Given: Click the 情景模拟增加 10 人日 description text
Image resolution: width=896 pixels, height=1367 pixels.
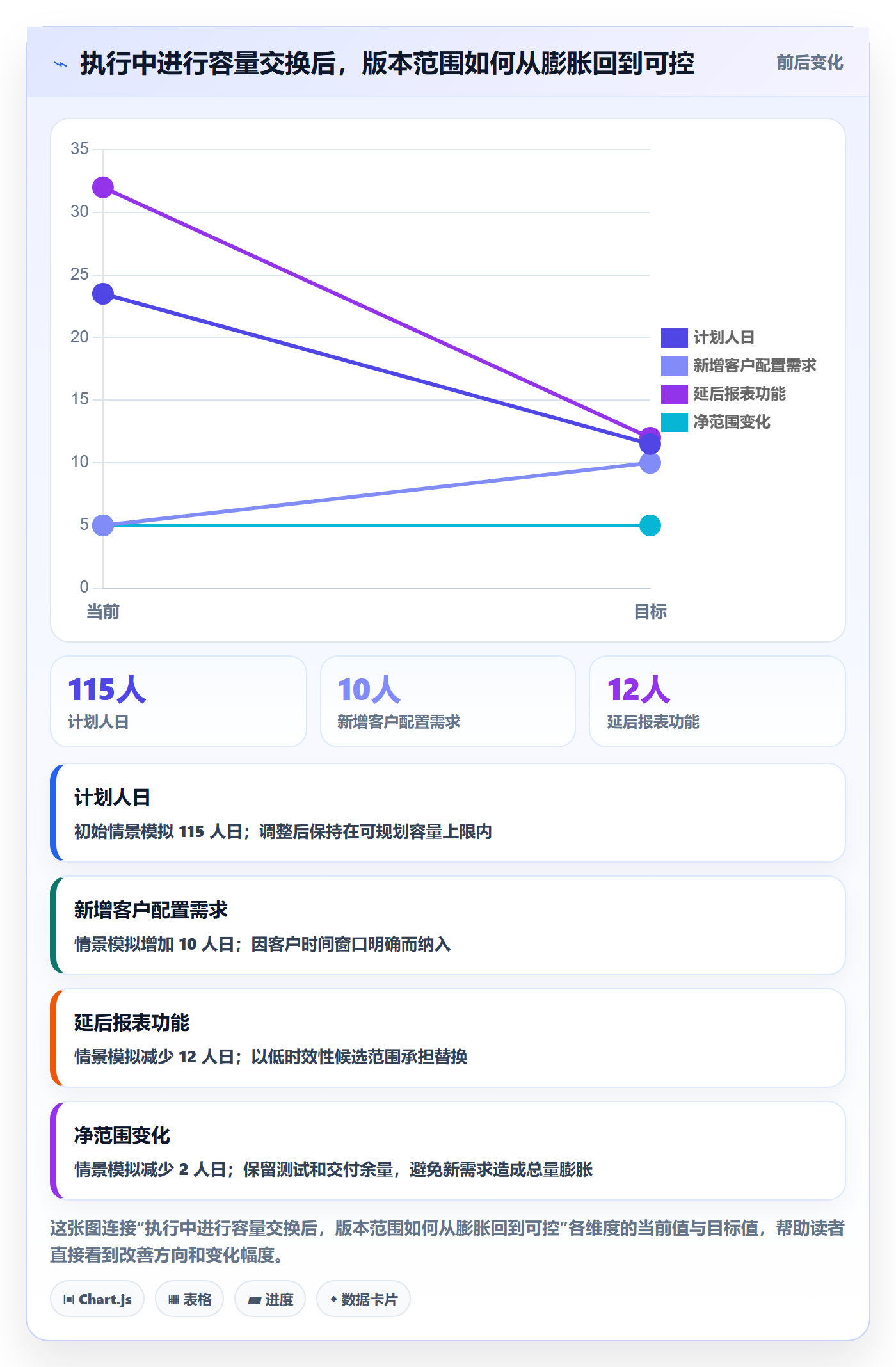Looking at the screenshot, I should pos(262,944).
